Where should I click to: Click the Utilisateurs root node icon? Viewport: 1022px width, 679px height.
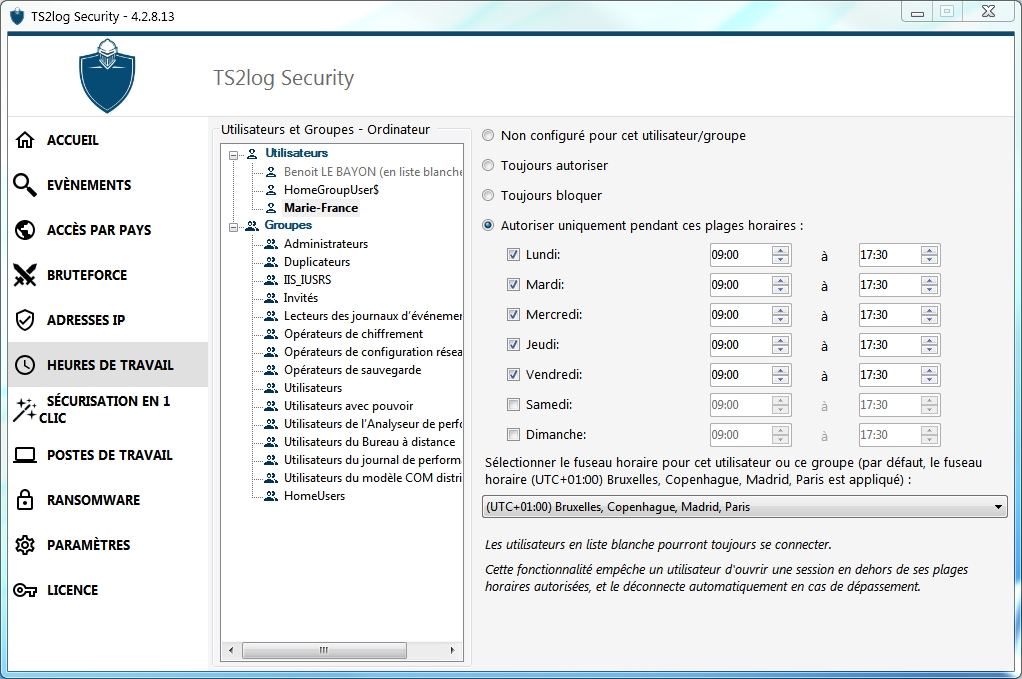coord(252,154)
